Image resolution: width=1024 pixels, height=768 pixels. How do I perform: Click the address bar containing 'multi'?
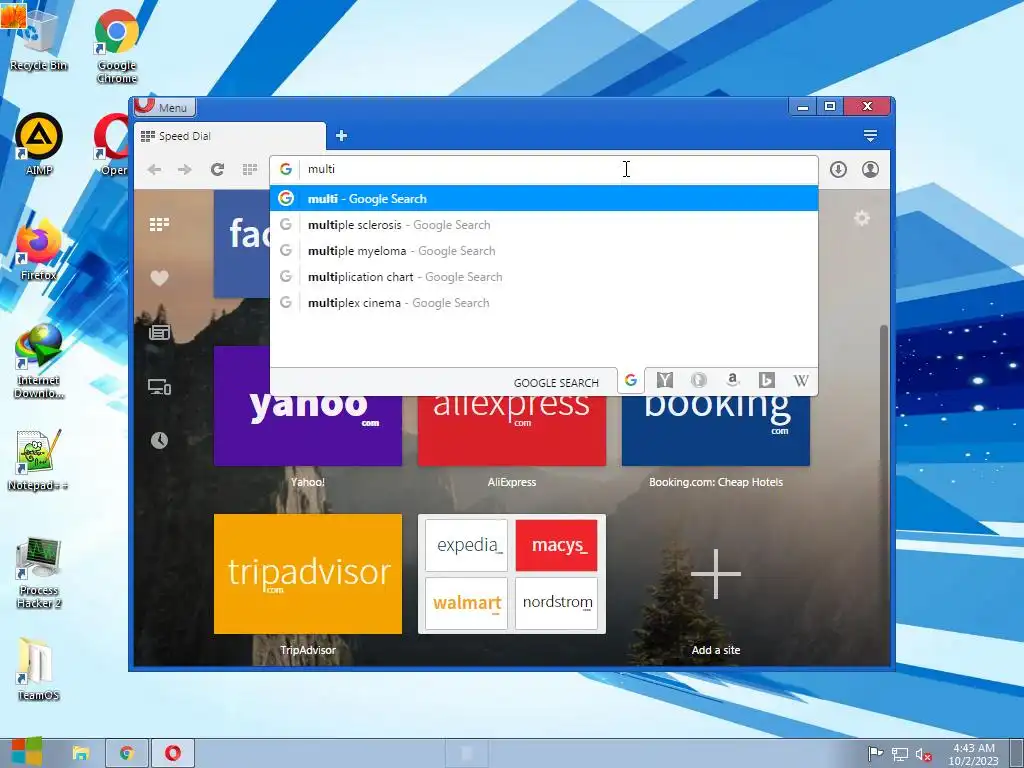543,170
